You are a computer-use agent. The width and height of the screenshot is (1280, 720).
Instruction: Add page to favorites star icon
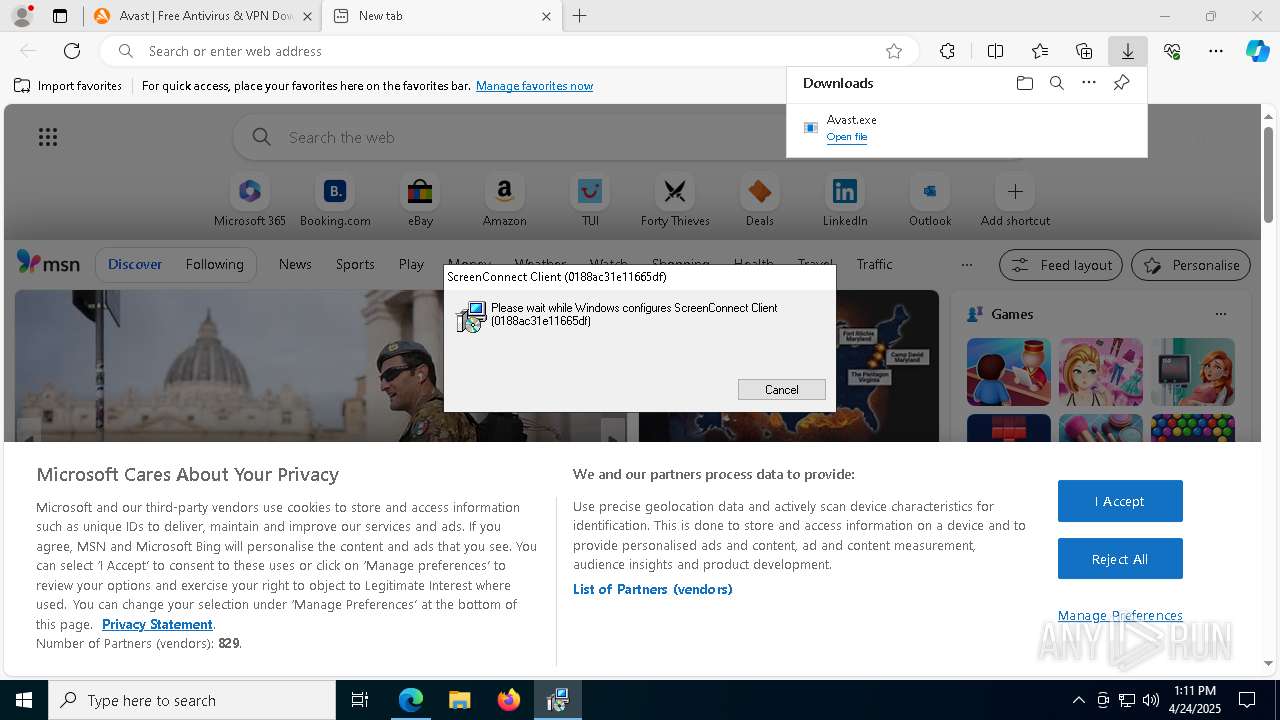(x=894, y=51)
